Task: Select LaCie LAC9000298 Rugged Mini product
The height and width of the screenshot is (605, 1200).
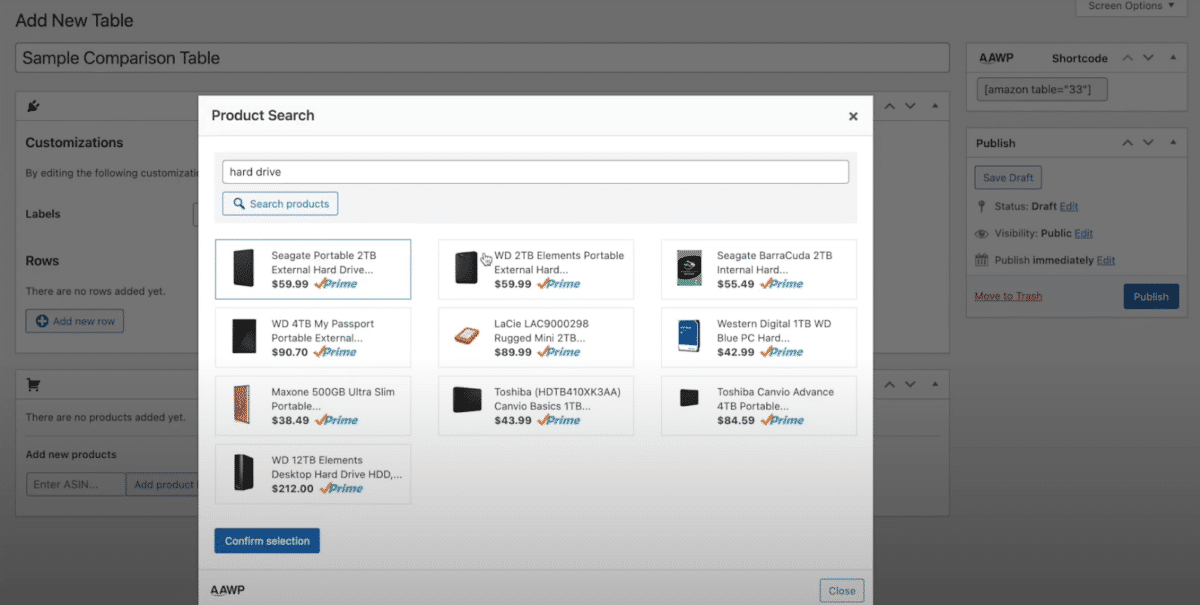Action: pyautogui.click(x=536, y=337)
